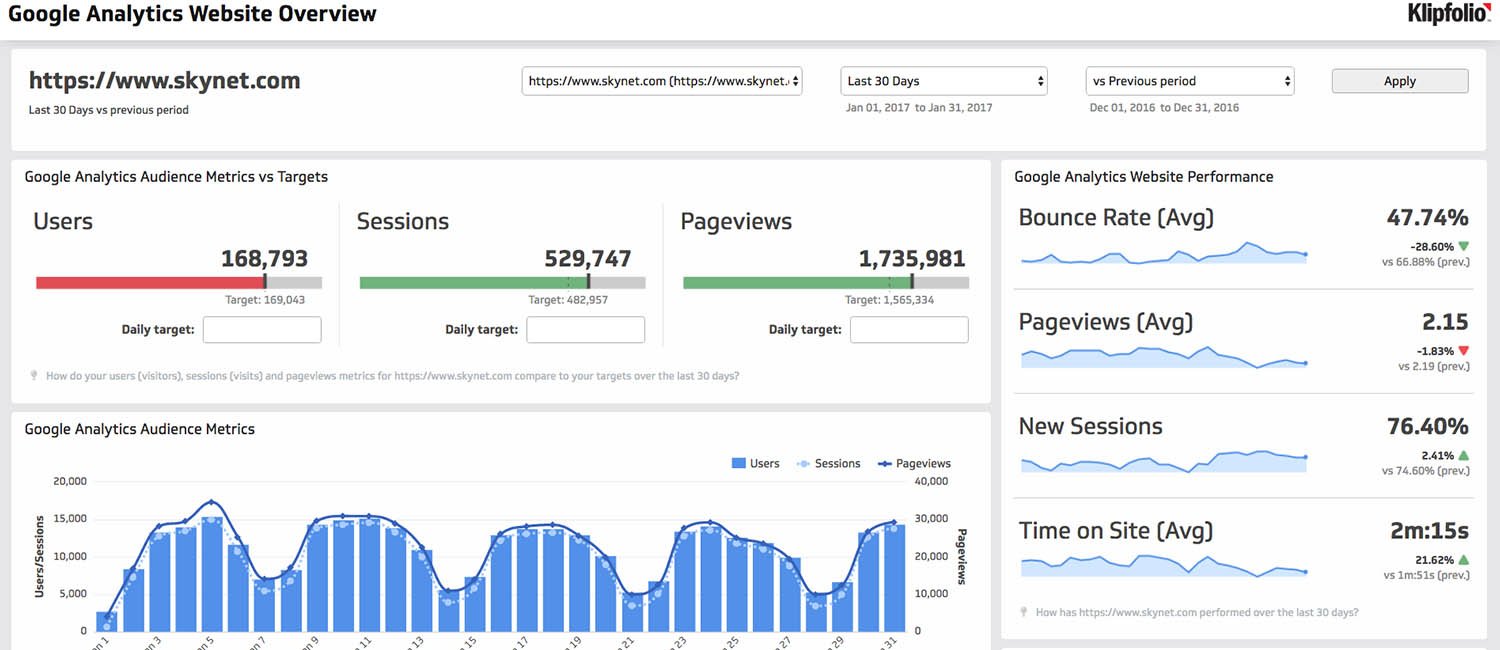Click the Pageviews daily target input field

[x=909, y=330]
